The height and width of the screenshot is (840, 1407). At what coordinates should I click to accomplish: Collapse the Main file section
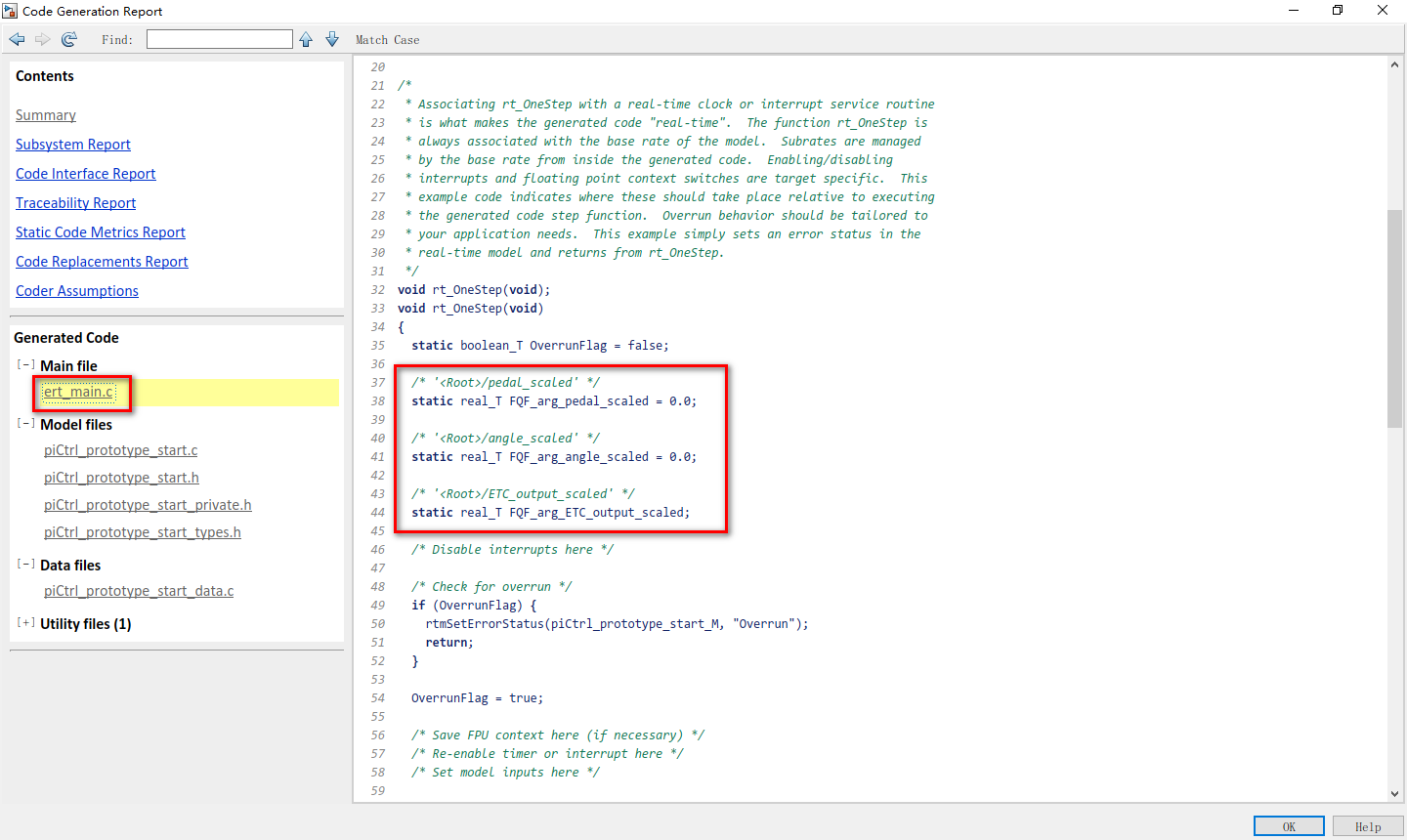pos(25,364)
